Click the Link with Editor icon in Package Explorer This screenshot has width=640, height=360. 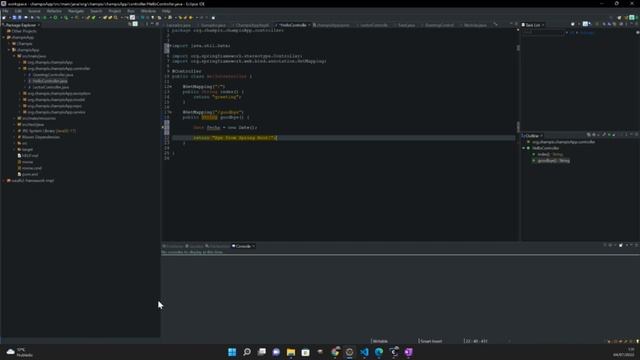tap(135, 24)
